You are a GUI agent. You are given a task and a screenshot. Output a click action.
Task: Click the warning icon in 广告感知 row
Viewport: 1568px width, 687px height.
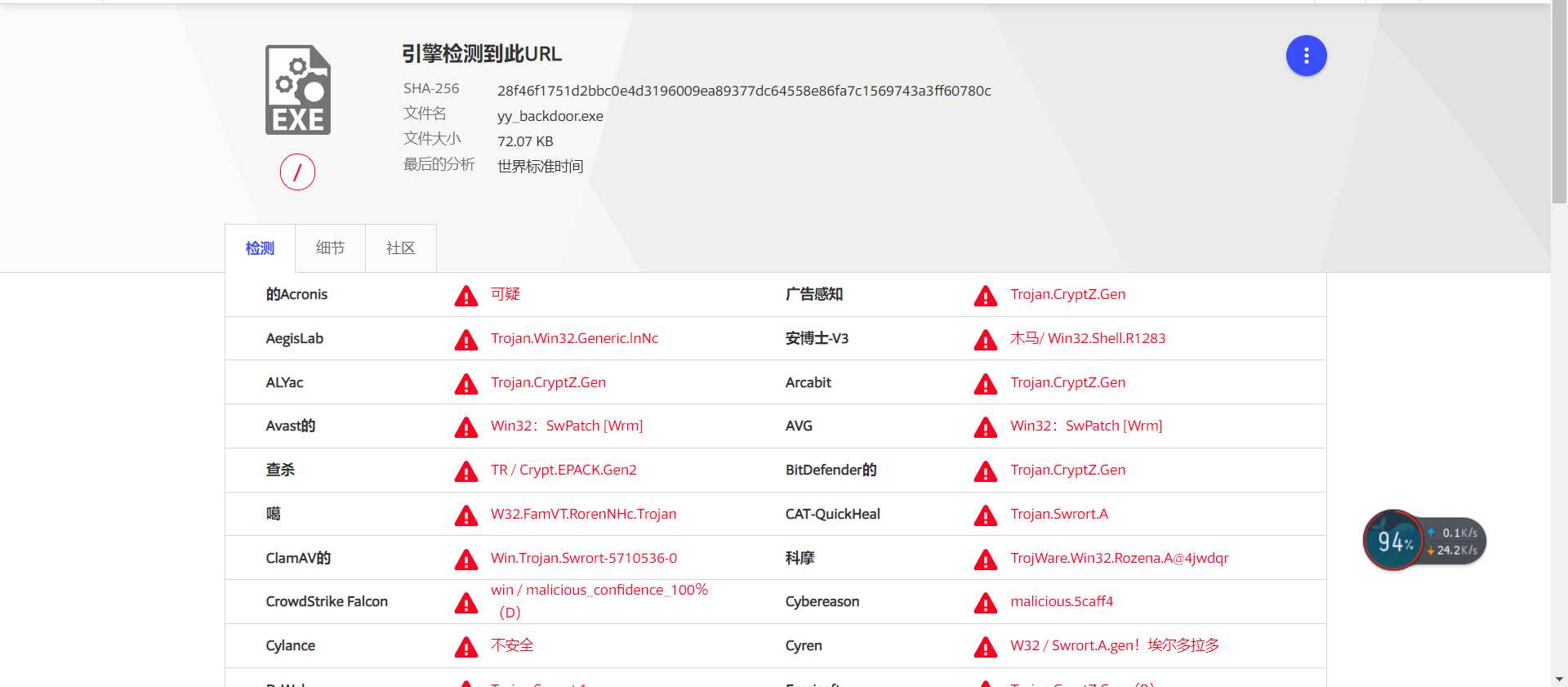click(x=986, y=296)
